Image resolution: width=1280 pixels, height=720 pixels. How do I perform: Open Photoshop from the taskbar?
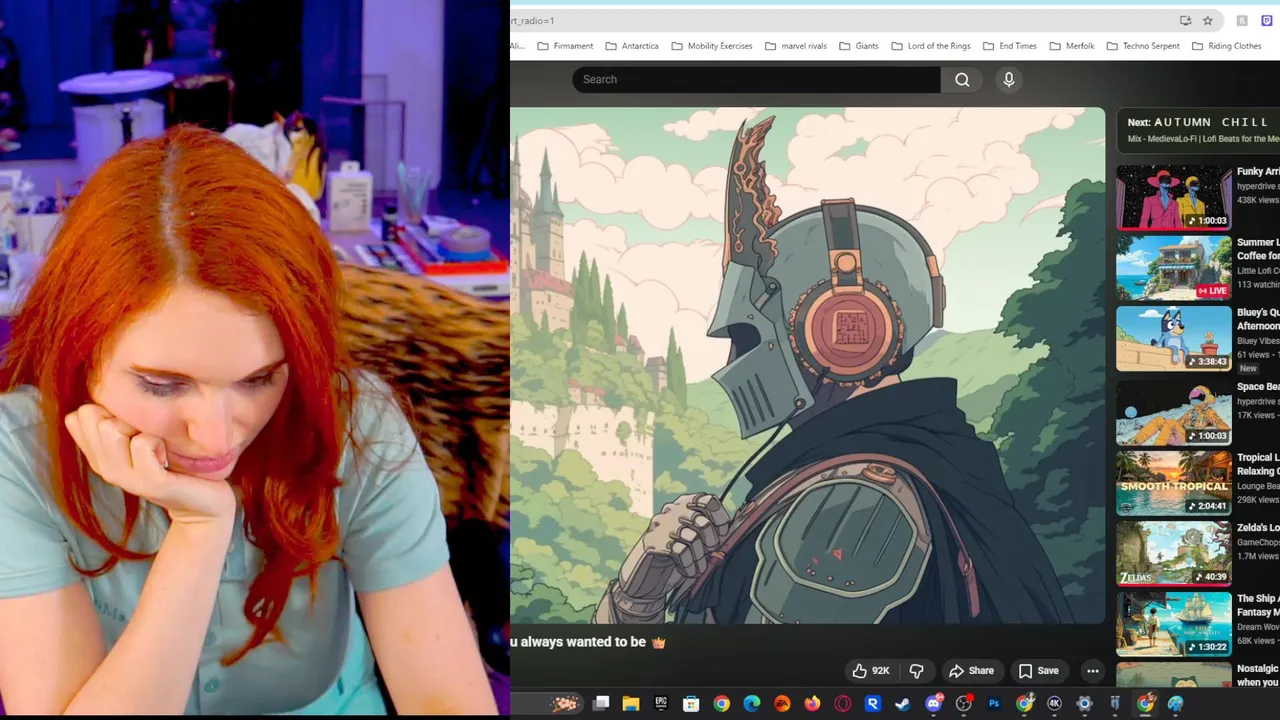click(x=994, y=704)
